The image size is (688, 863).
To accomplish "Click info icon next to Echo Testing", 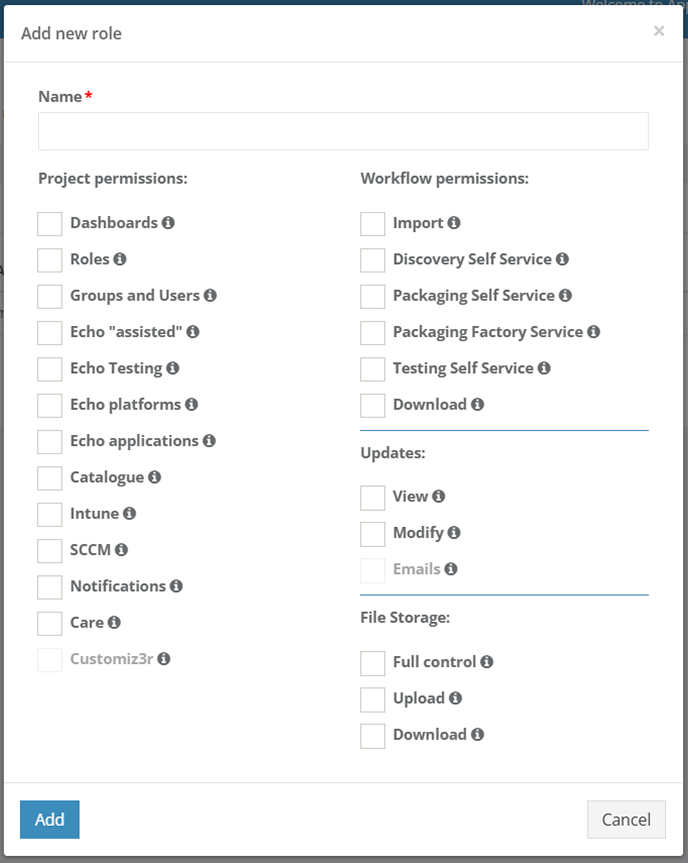I will tap(172, 368).
